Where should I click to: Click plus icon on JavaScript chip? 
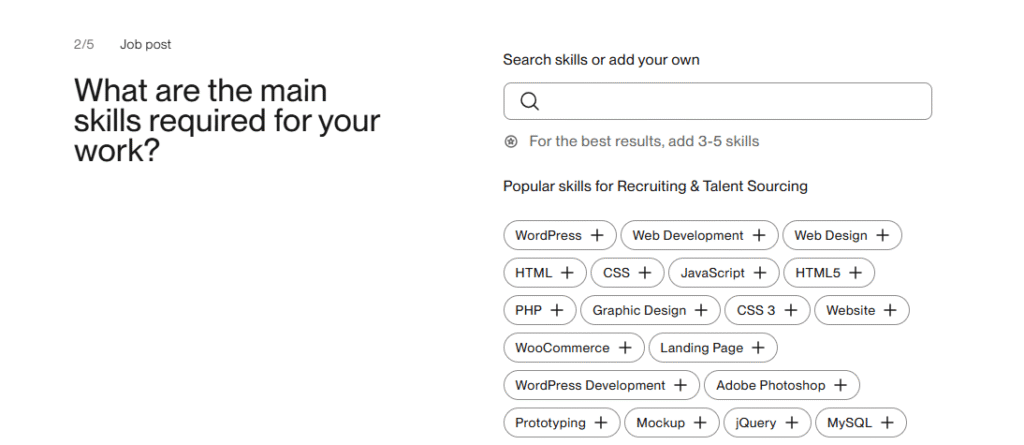point(760,273)
